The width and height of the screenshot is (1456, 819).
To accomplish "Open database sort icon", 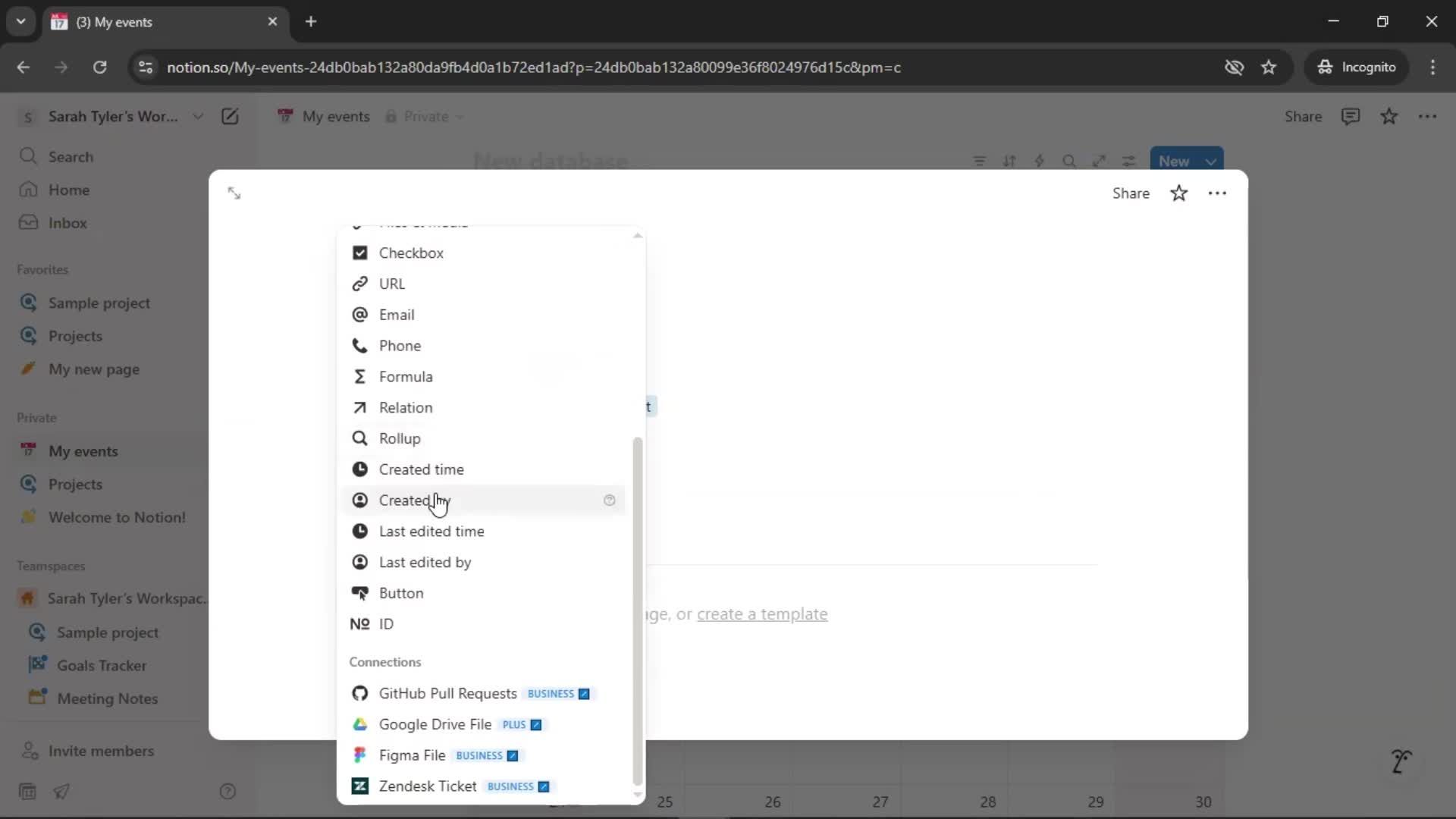I will click(1009, 161).
